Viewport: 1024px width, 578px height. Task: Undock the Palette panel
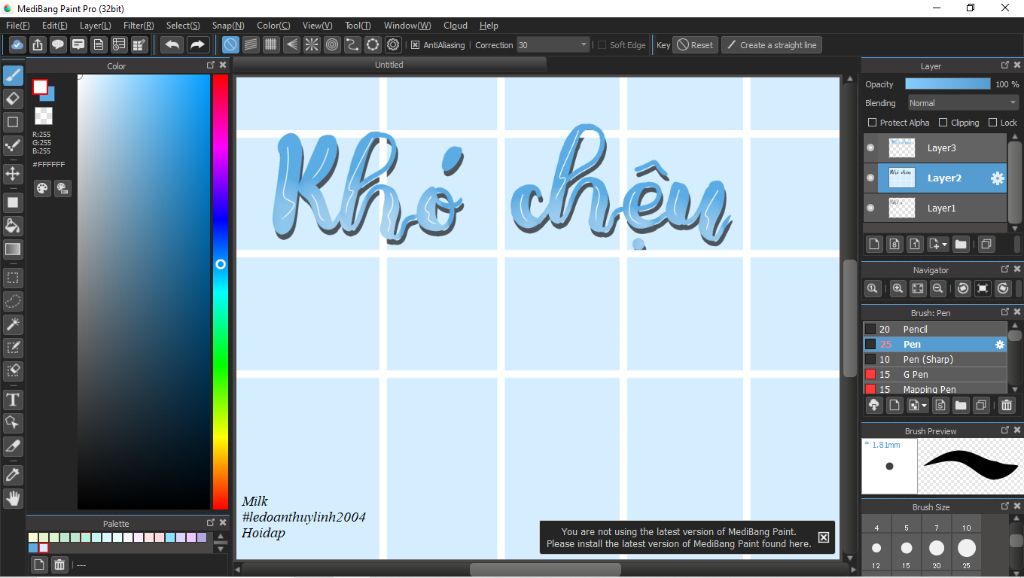210,522
